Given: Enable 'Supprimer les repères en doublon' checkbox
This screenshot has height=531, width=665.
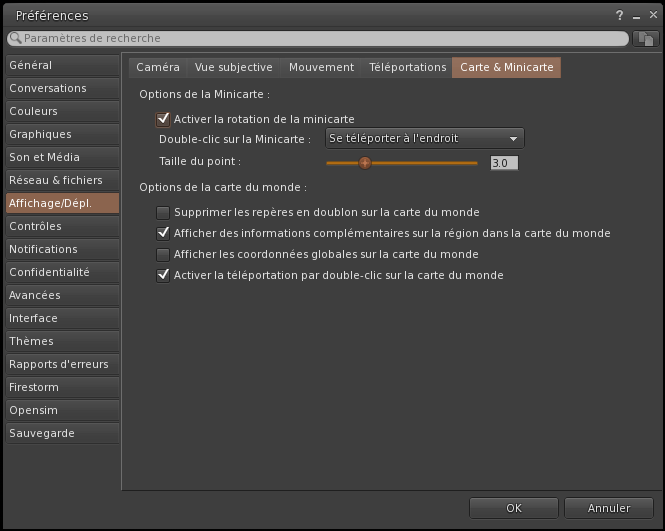Looking at the screenshot, I should click(x=164, y=213).
